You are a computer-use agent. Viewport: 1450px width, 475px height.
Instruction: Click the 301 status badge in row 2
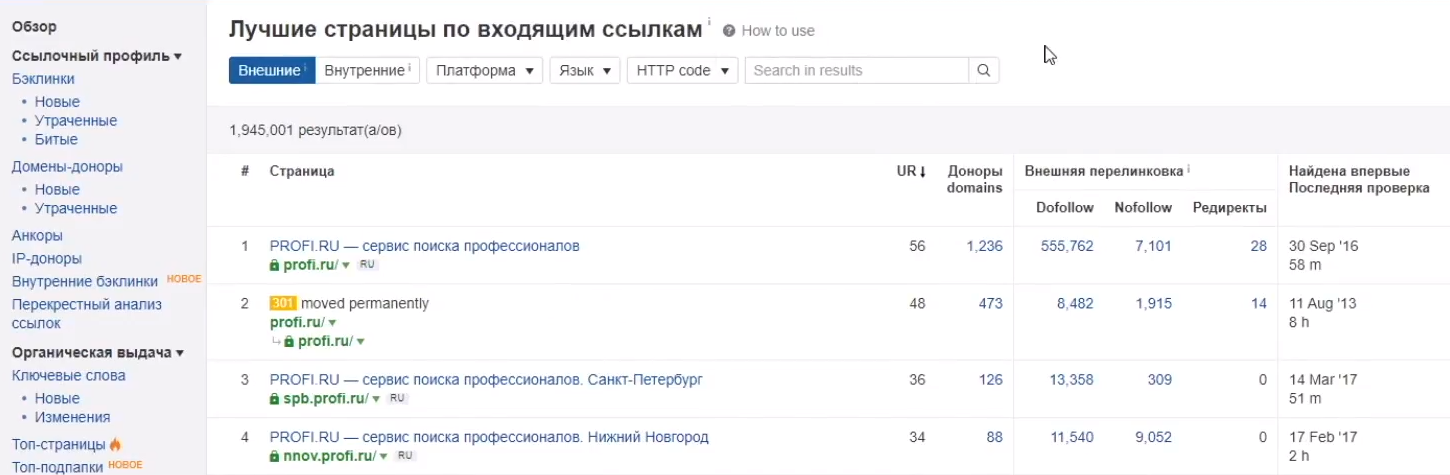(x=283, y=304)
